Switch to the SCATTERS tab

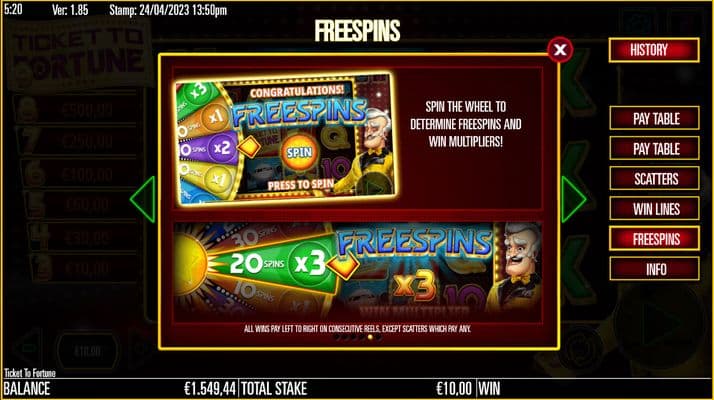654,178
